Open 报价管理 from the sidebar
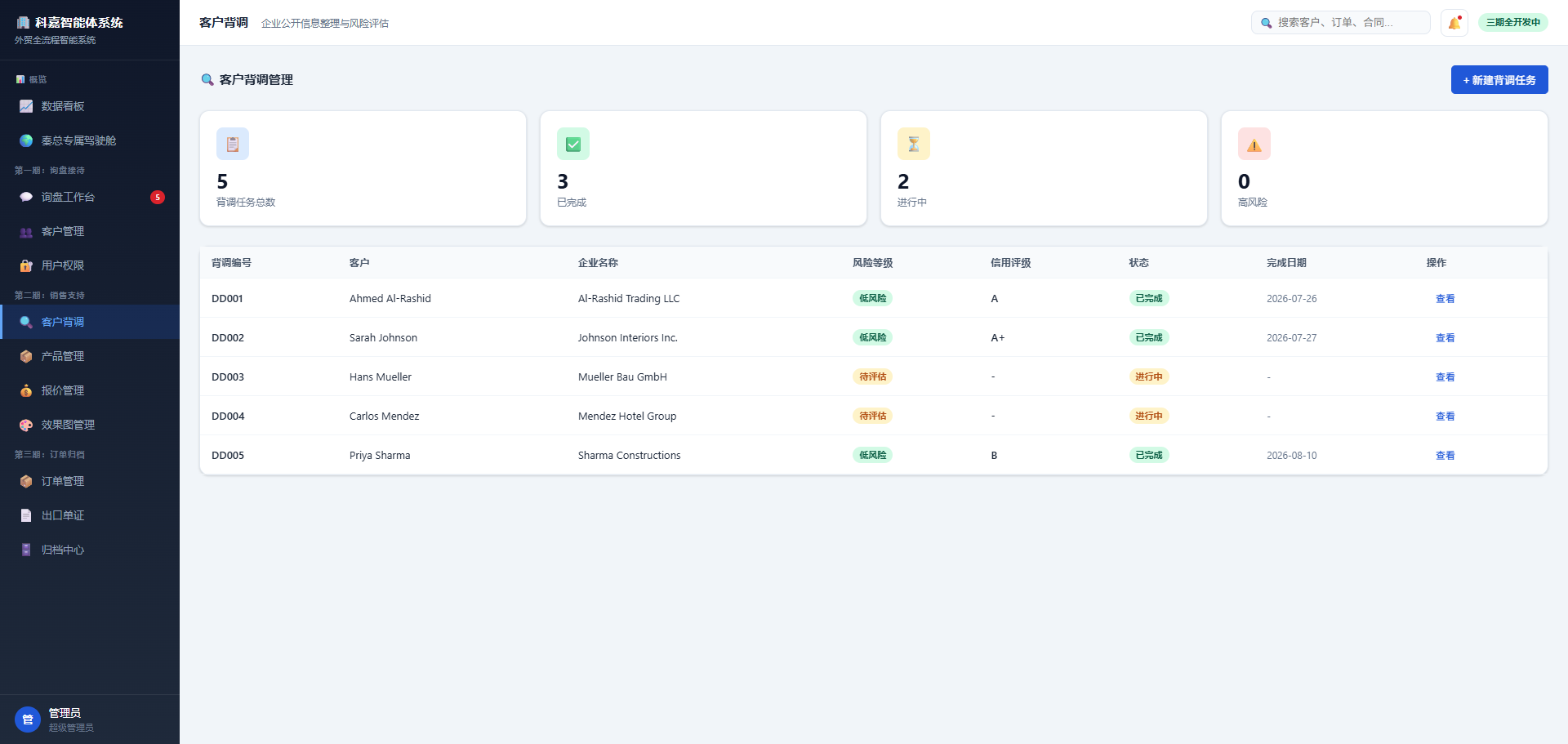 coord(90,390)
